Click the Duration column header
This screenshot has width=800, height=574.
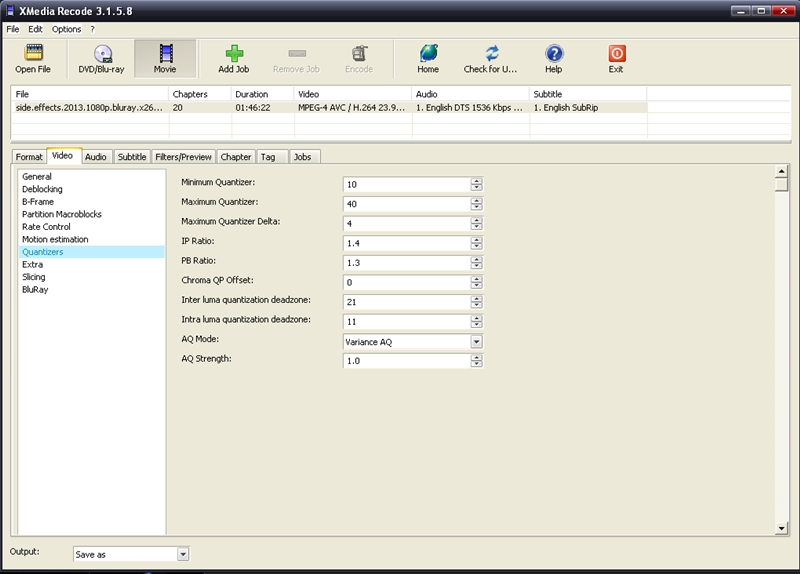pos(262,94)
